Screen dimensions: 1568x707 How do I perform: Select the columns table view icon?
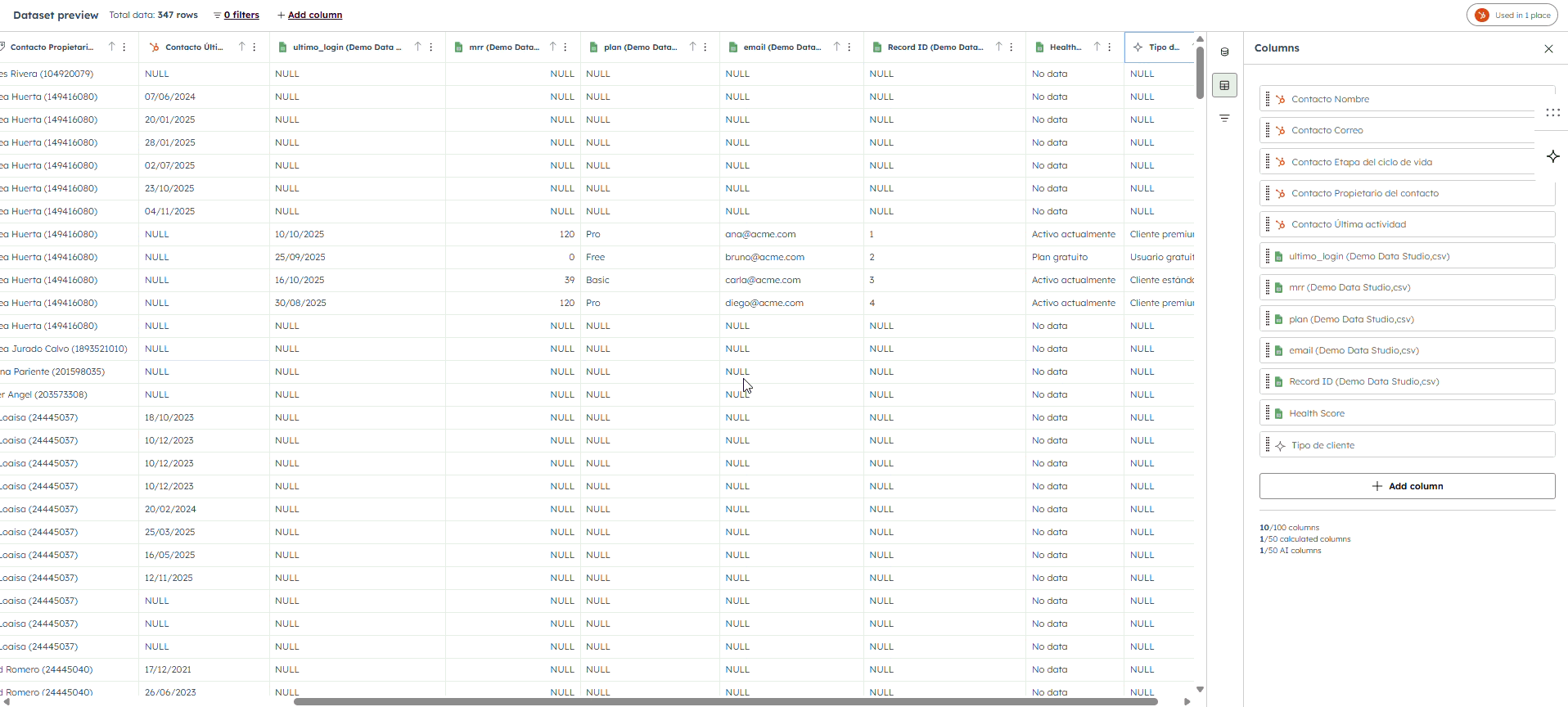[1224, 85]
